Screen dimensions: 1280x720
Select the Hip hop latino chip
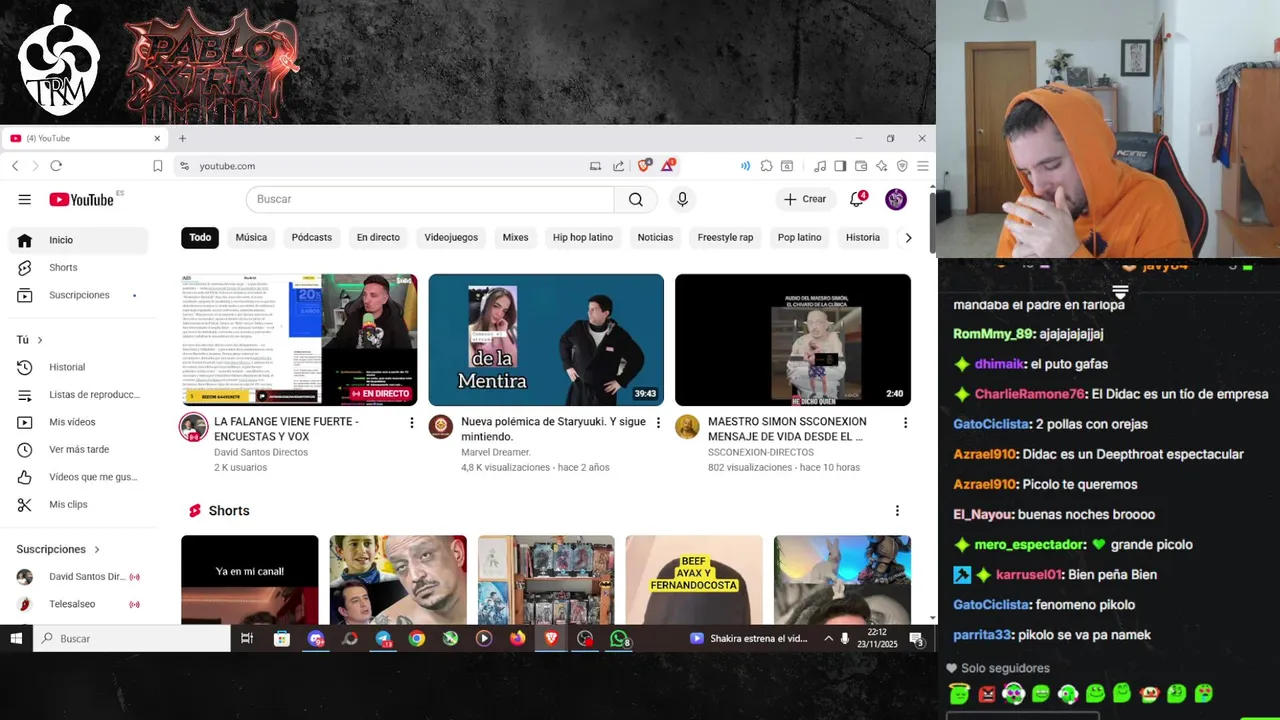[x=582, y=237]
